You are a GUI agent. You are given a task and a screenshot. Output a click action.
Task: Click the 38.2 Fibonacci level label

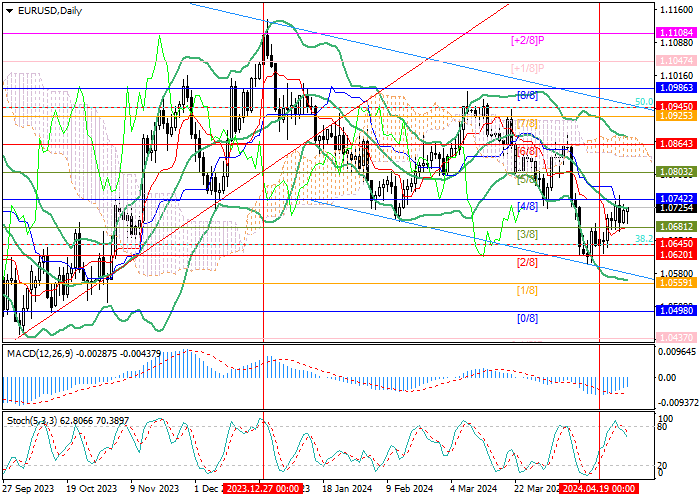644,239
